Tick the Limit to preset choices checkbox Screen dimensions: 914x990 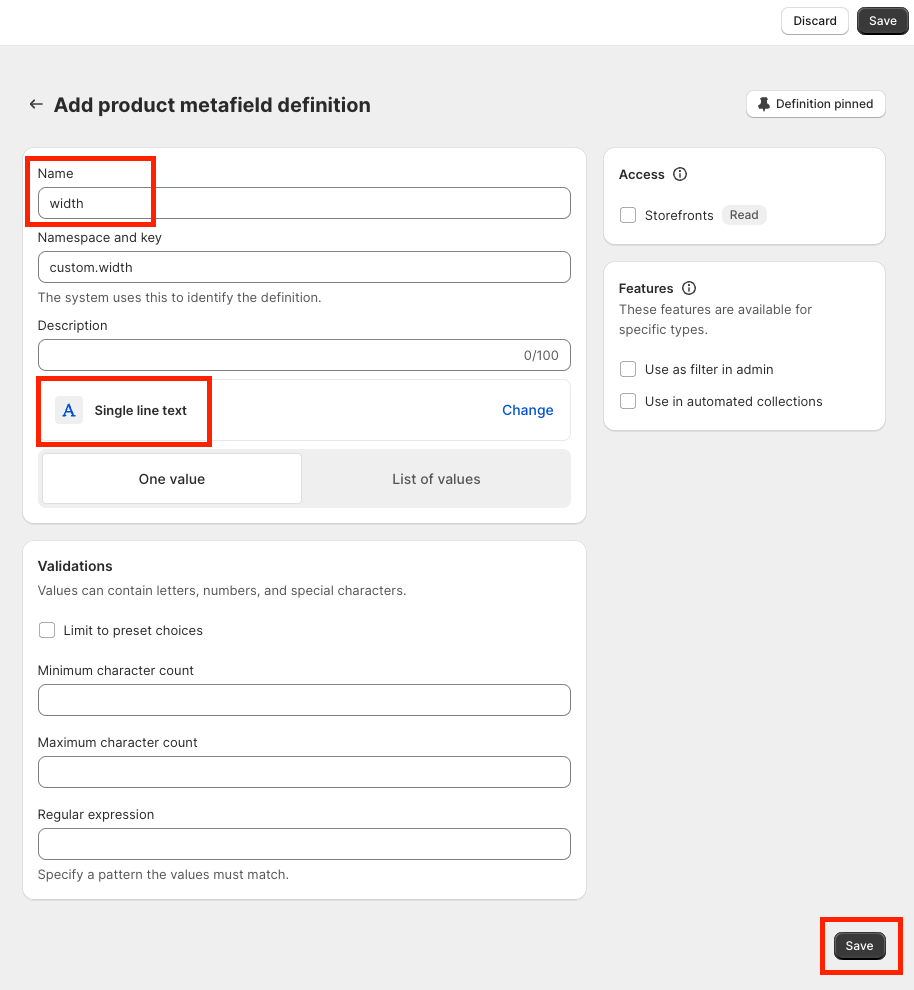(47, 630)
